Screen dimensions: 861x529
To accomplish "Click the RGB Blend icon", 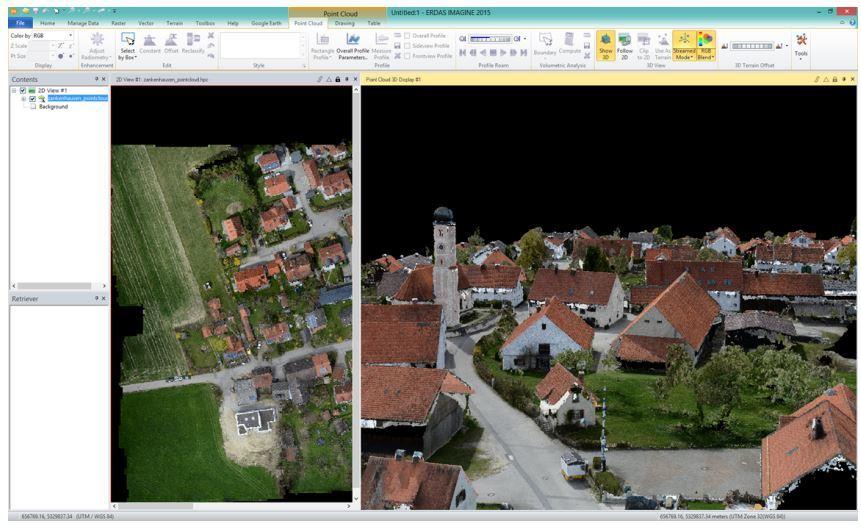I will 704,46.
